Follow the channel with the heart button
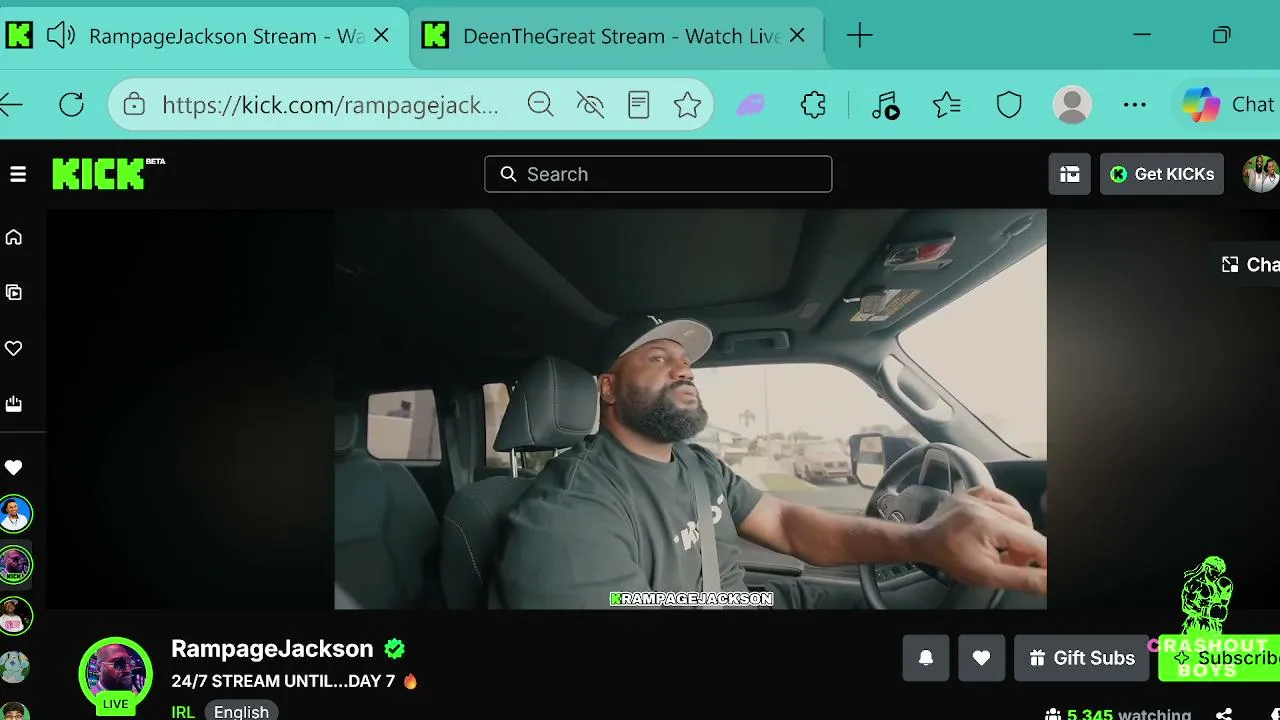Screen dimensions: 1280x720 click(981, 658)
